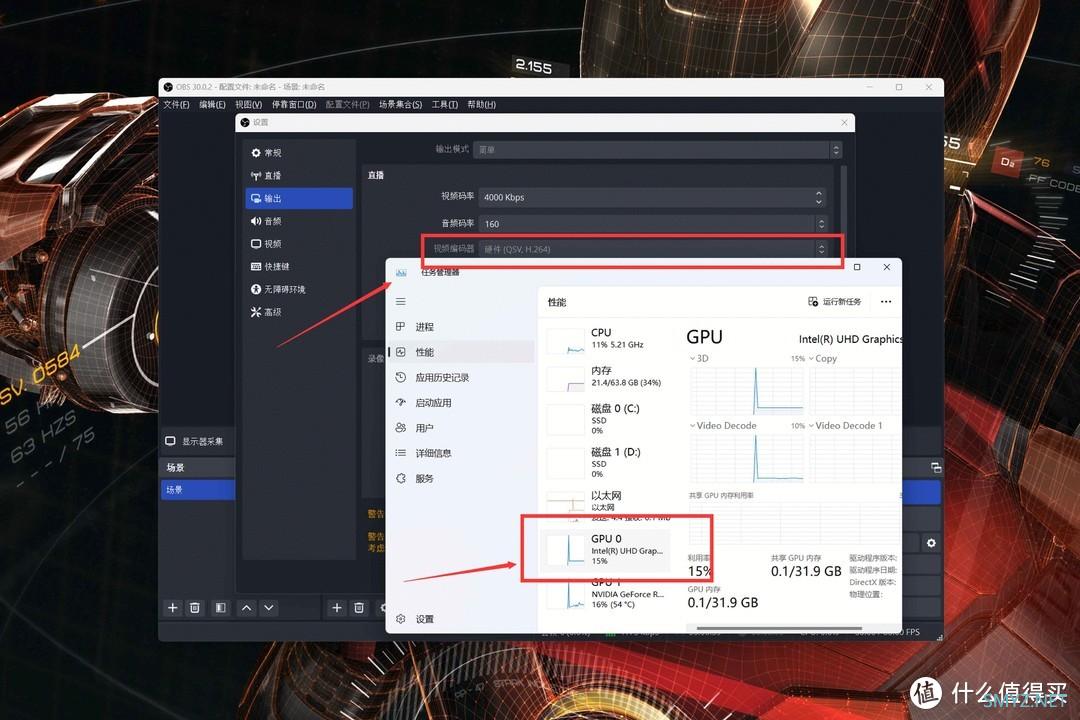
Task: Remove selected scene with trash icon
Action: point(195,608)
